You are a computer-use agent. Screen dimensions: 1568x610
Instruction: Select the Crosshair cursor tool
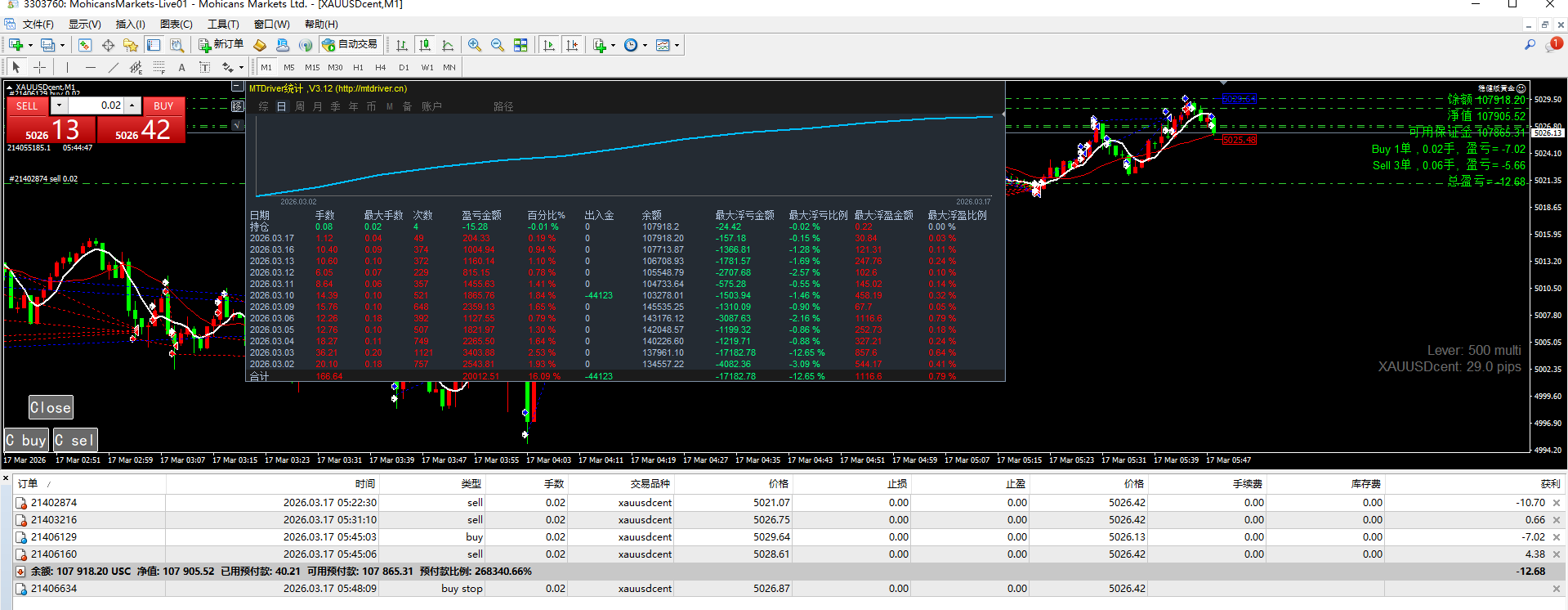39,67
